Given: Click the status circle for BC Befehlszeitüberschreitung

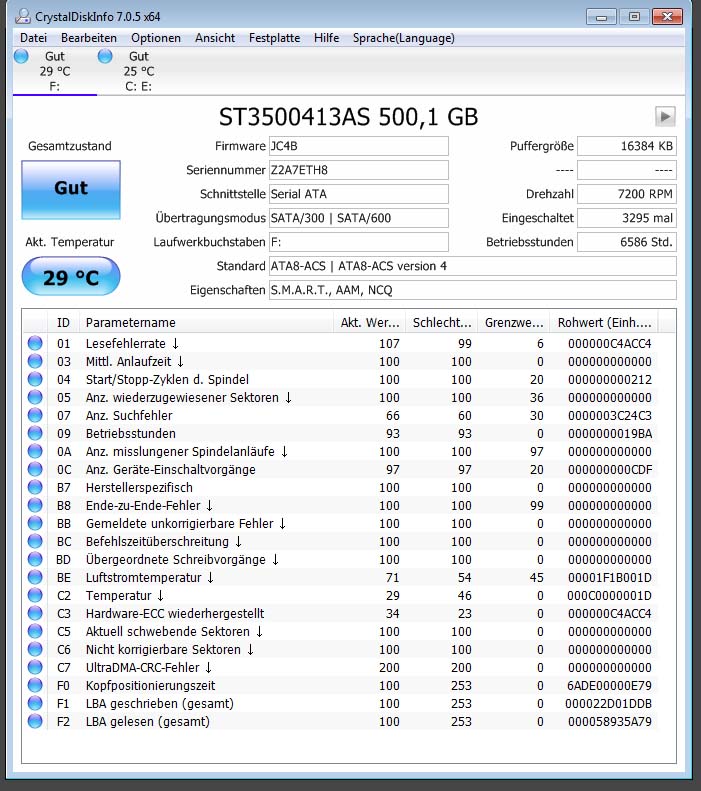Looking at the screenshot, I should point(35,541).
